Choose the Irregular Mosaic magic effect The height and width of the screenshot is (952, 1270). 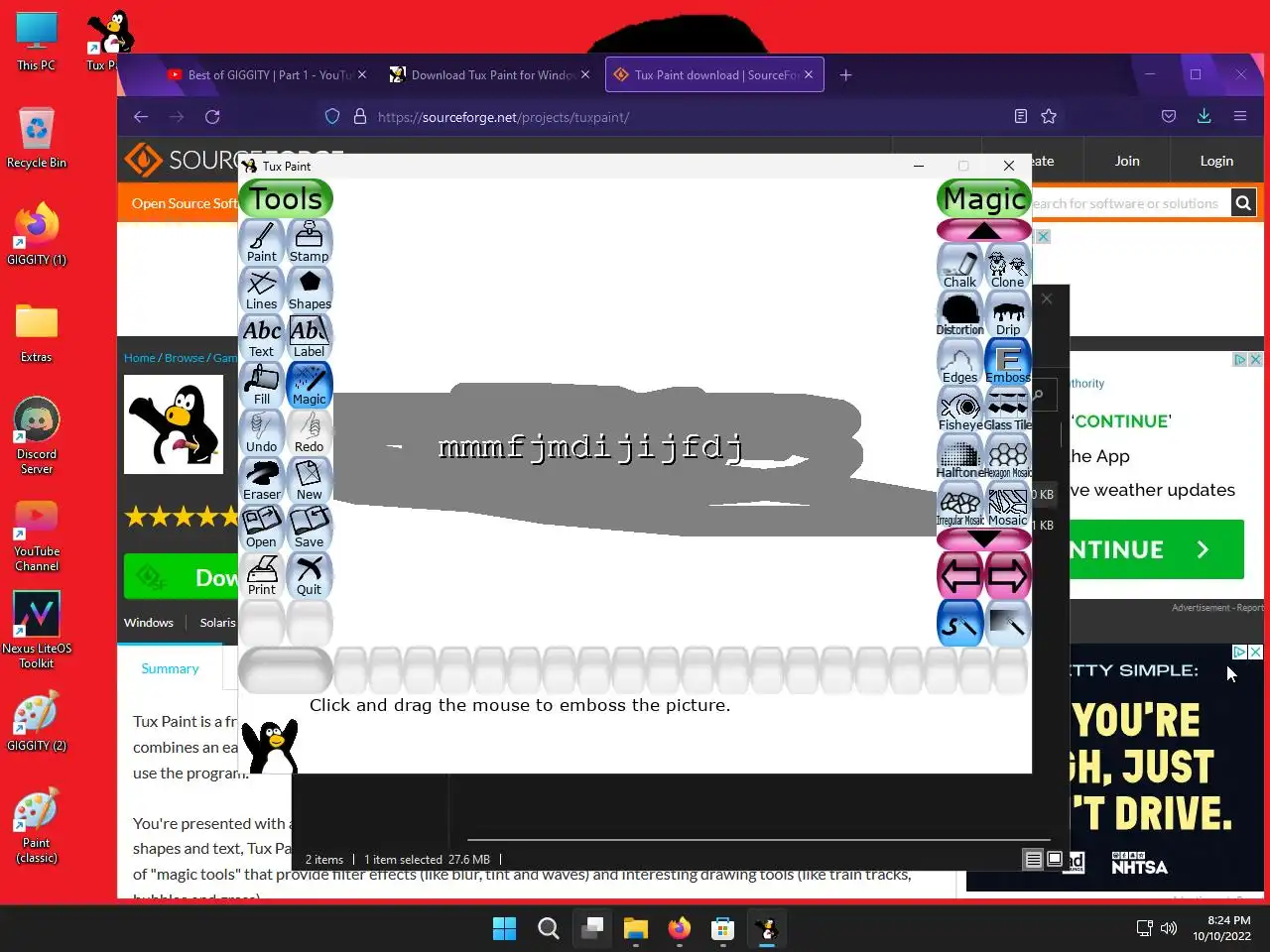[960, 506]
